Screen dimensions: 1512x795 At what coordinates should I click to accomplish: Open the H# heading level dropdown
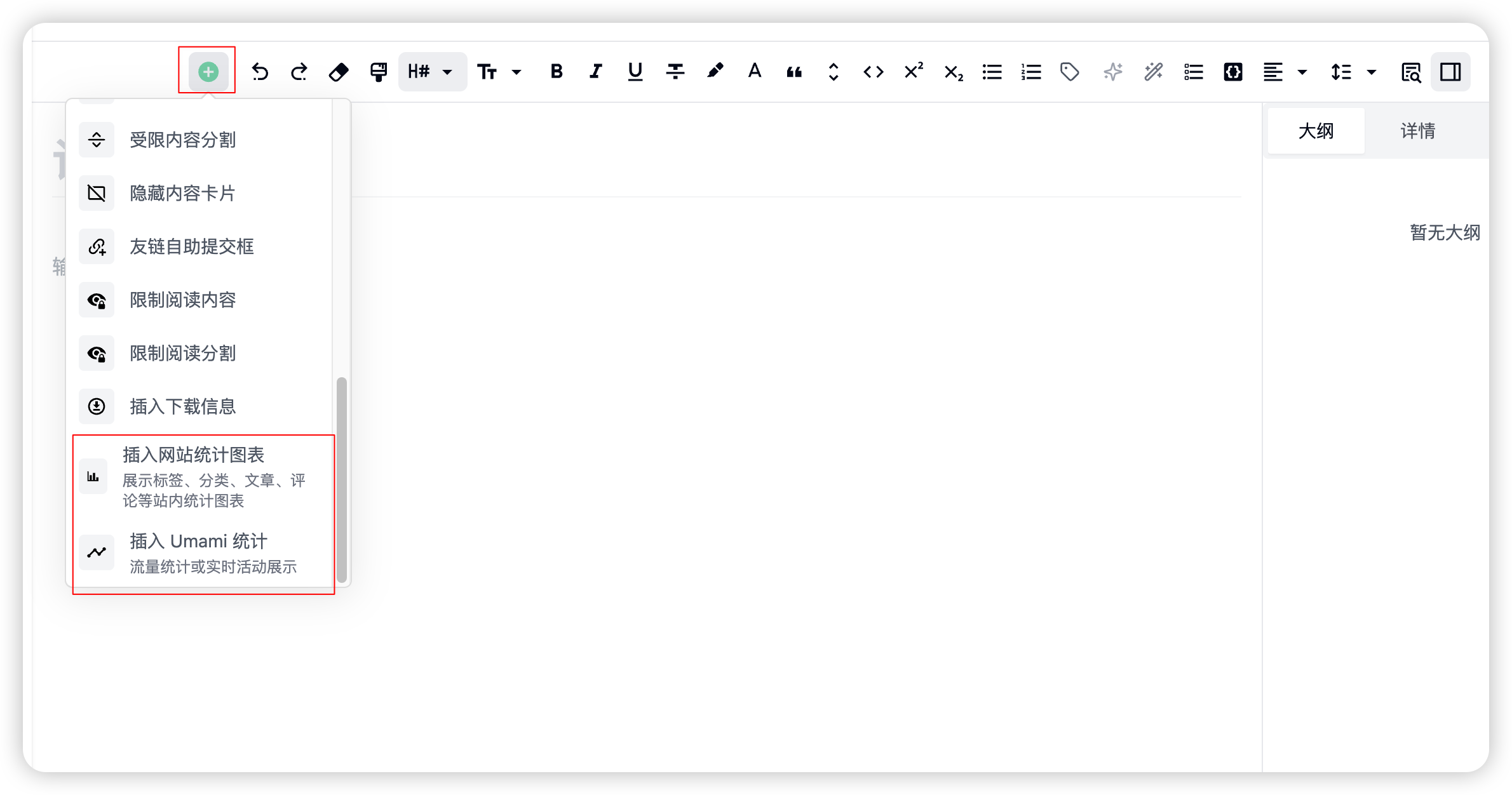(432, 72)
